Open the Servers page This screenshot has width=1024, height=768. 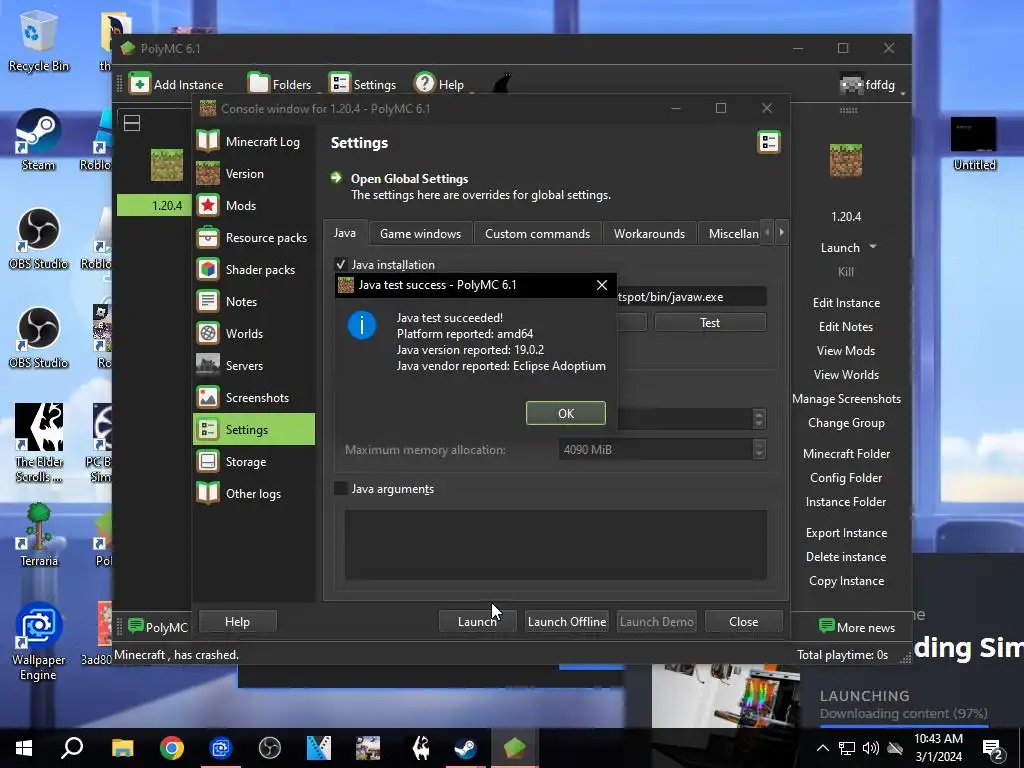tap(254, 366)
